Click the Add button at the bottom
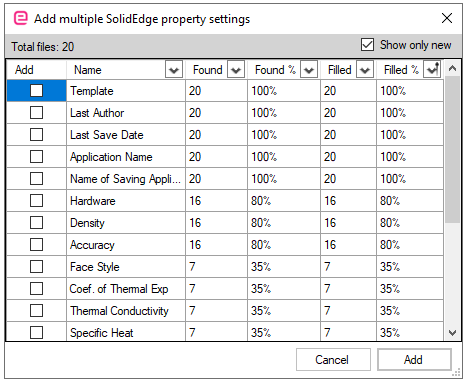The image size is (468, 385). point(414,360)
